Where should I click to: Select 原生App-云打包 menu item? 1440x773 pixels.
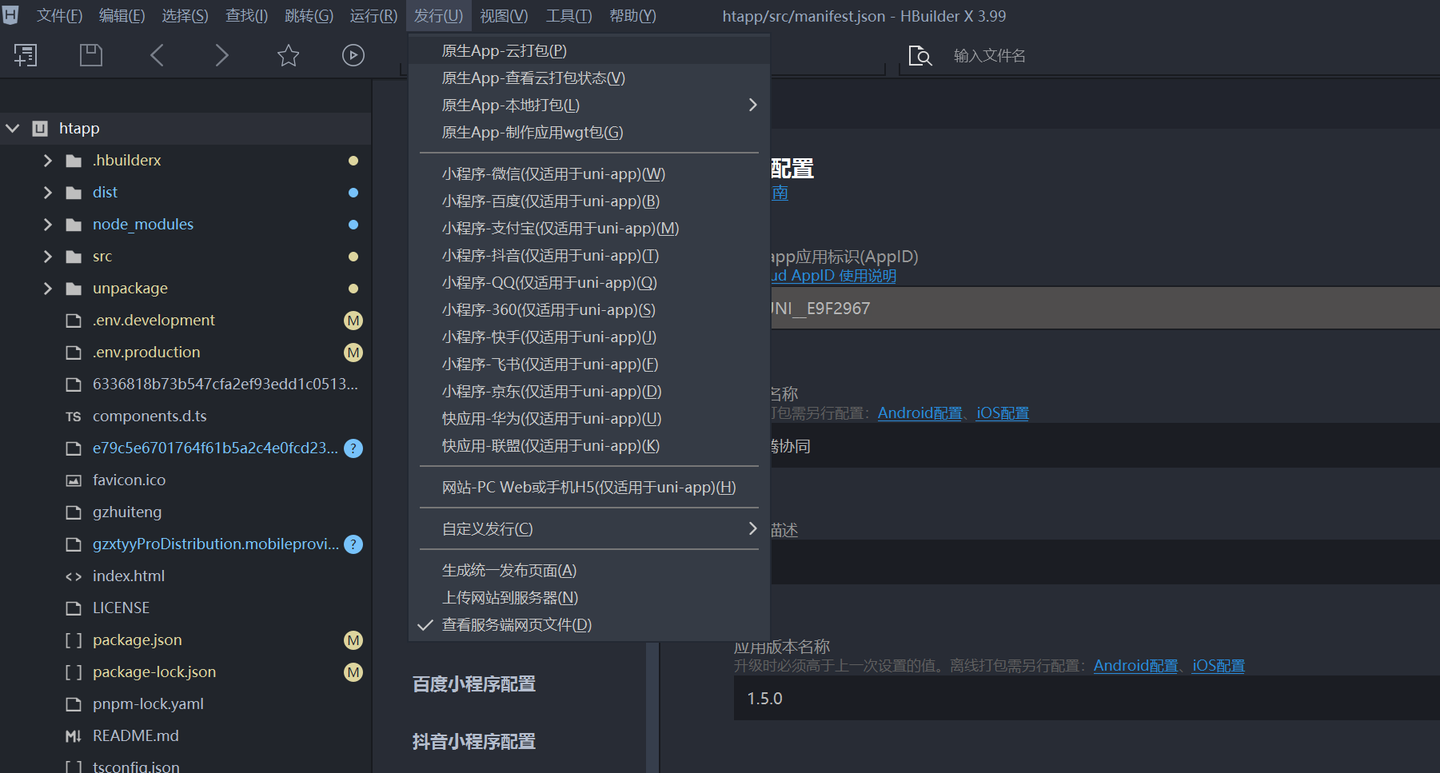click(504, 51)
